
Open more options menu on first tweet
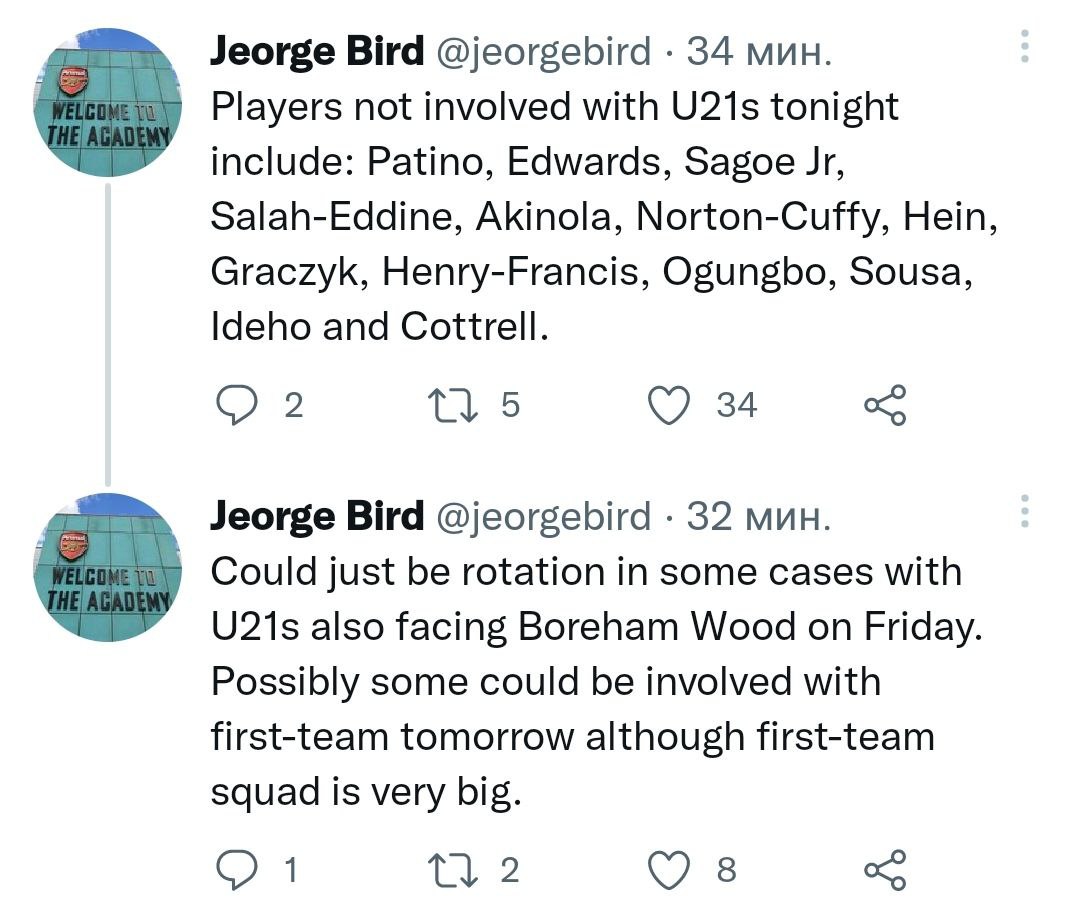1024,46
